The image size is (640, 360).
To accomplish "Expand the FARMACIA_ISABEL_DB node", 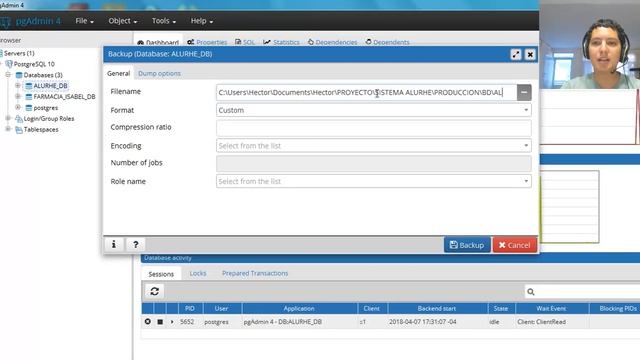I will 18,96.
